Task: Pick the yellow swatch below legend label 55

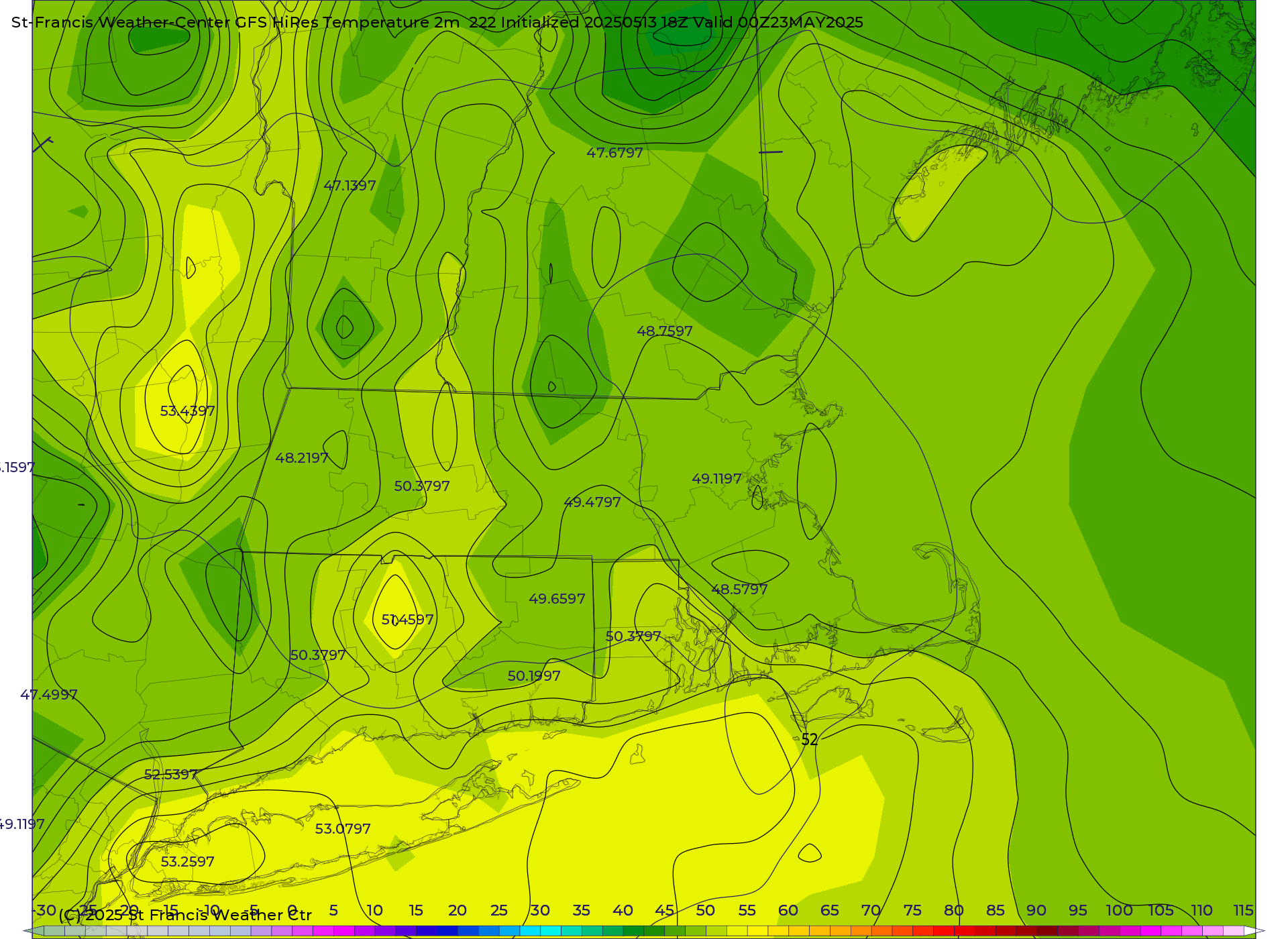Action: [757, 931]
